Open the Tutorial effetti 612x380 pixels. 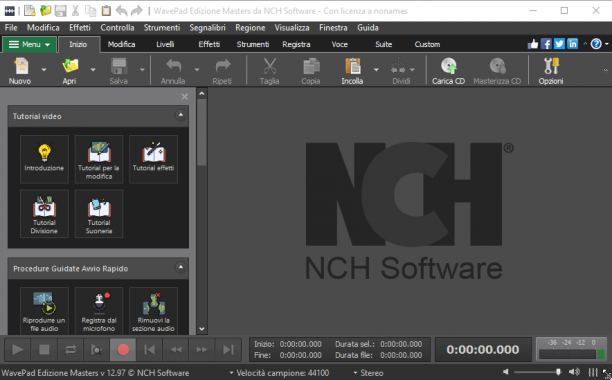[x=153, y=159]
